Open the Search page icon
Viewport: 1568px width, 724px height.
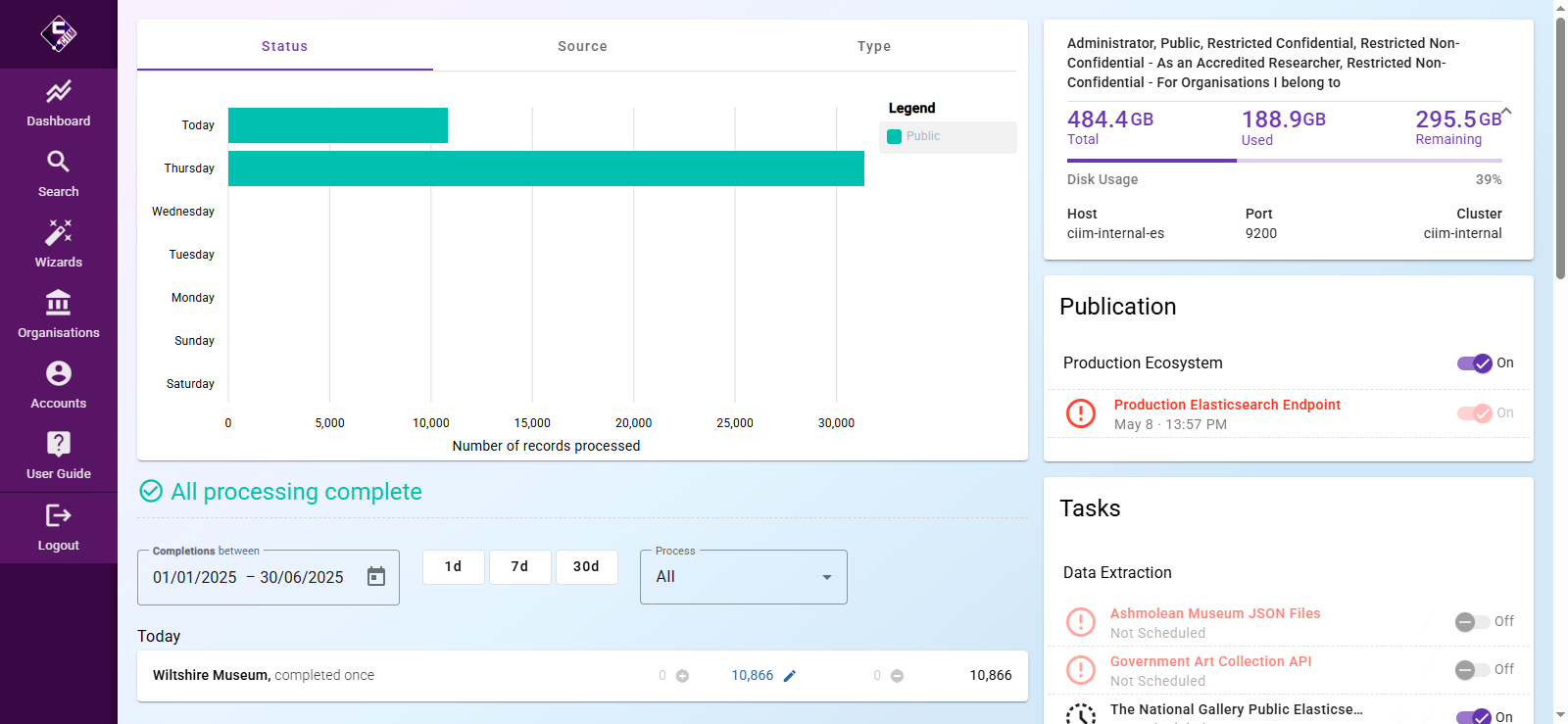point(58,162)
